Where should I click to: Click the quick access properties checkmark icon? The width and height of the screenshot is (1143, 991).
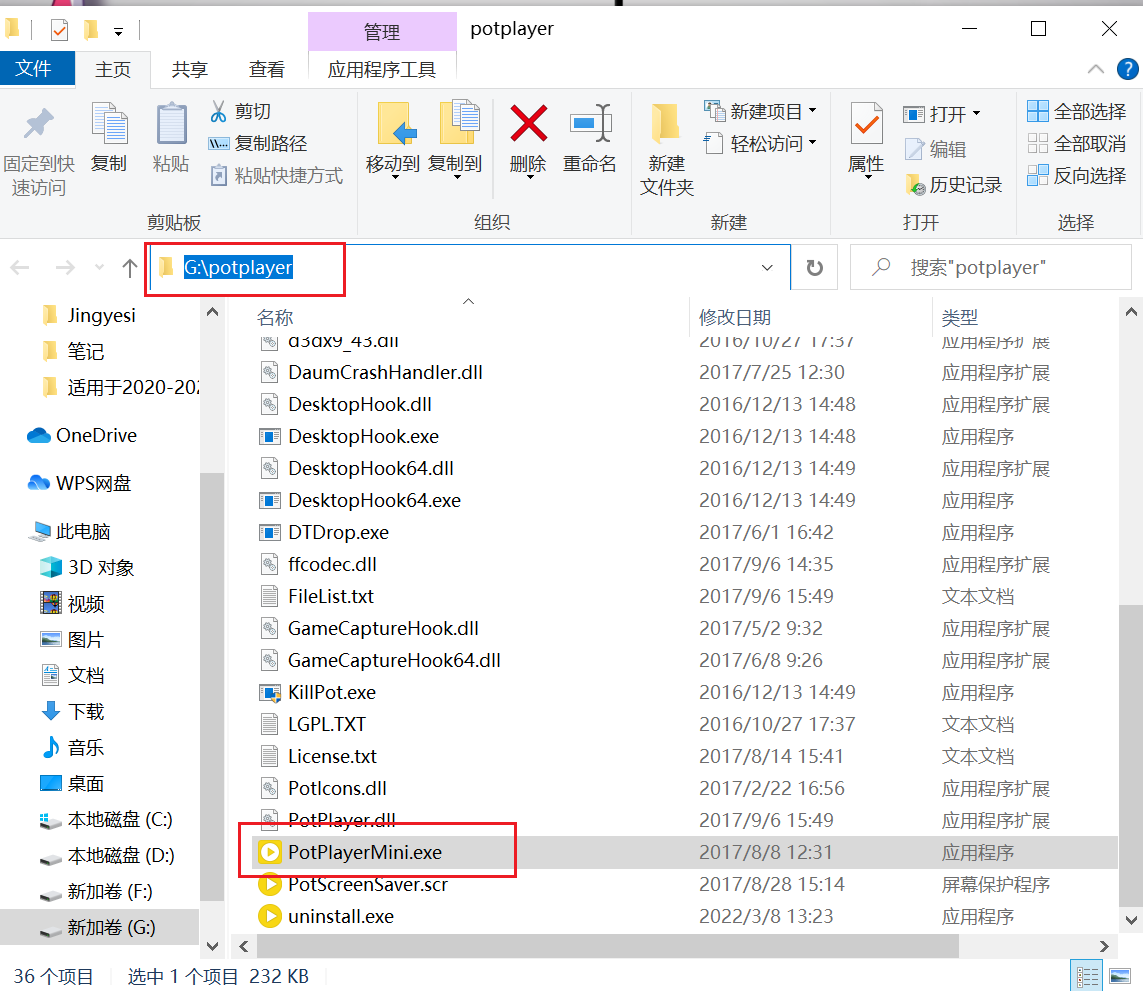pos(60,30)
